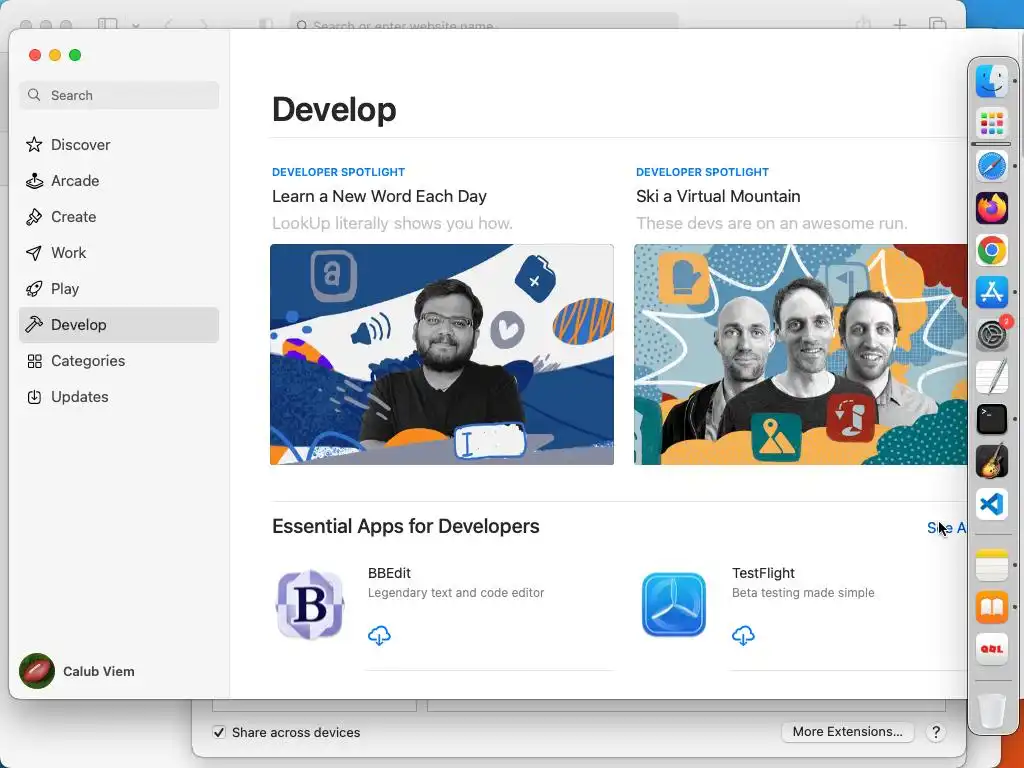Launch GarageBand from the Dock
The image size is (1024, 768).
click(991, 461)
